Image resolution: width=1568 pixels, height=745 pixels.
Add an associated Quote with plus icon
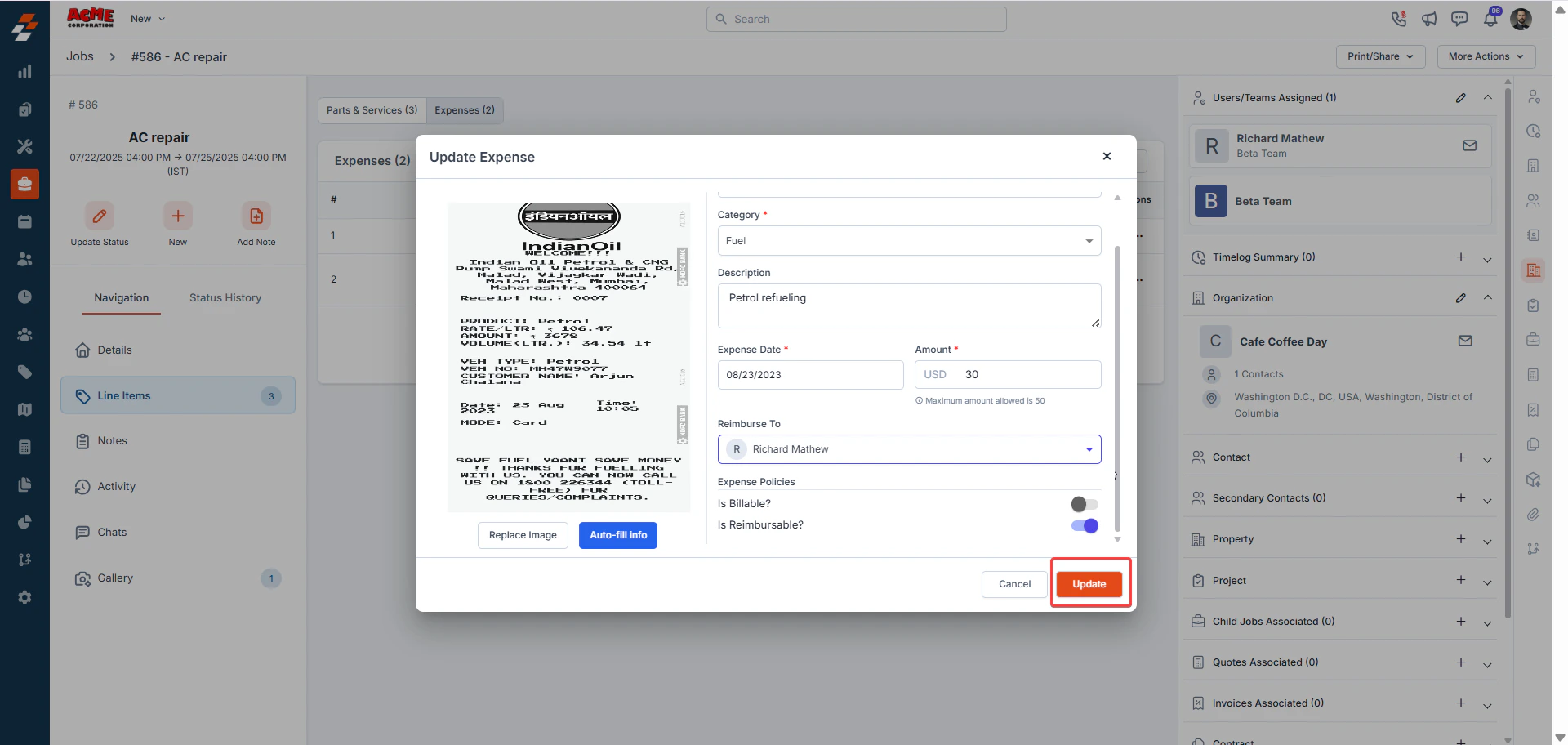[1460, 662]
